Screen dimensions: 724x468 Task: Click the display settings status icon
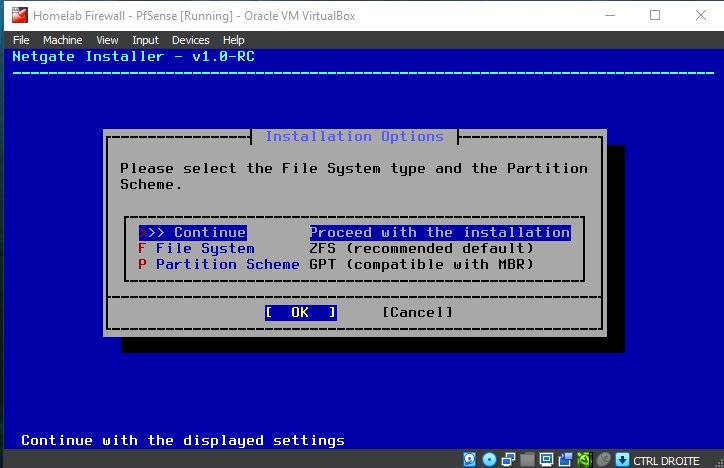pos(546,460)
